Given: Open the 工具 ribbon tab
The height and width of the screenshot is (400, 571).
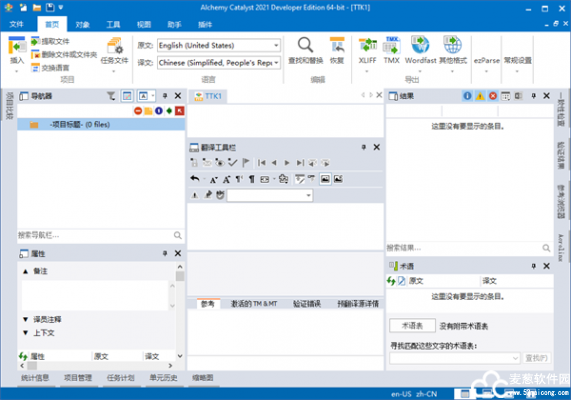Looking at the screenshot, I should pyautogui.click(x=113, y=24).
